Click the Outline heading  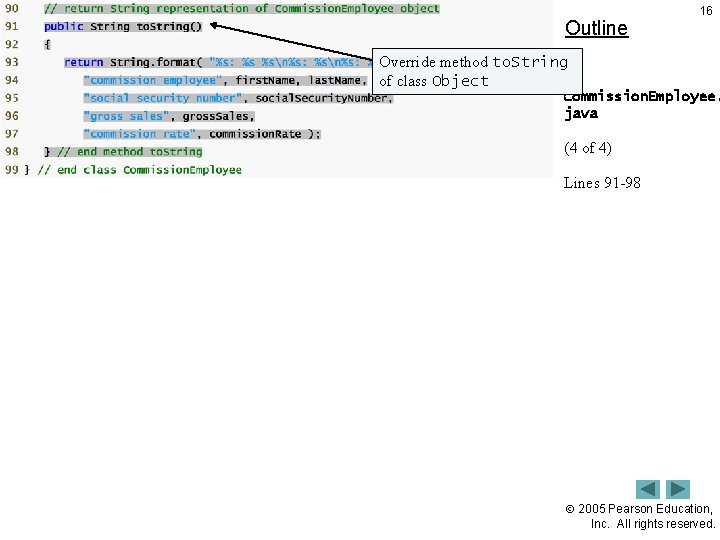[x=596, y=28]
